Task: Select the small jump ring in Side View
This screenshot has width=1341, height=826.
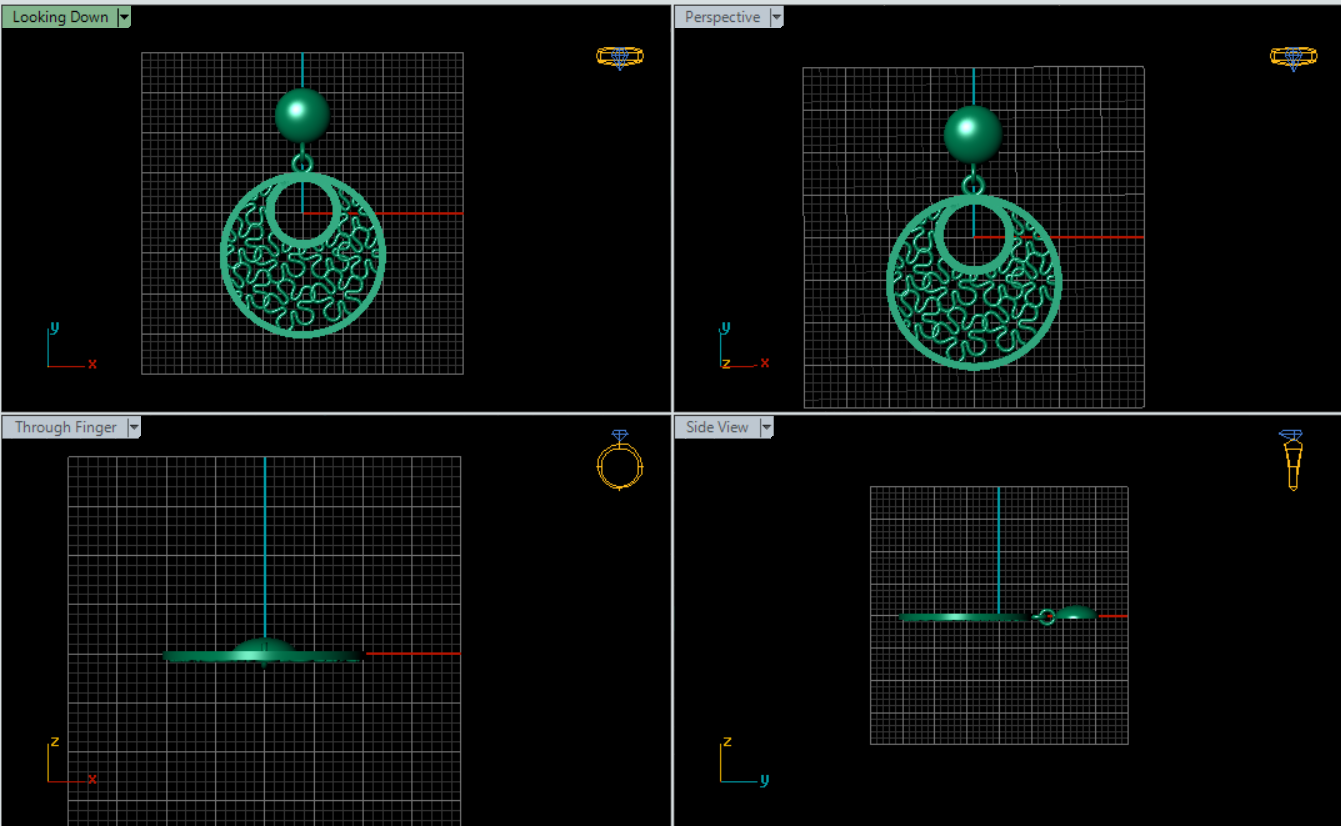Action: point(1046,617)
